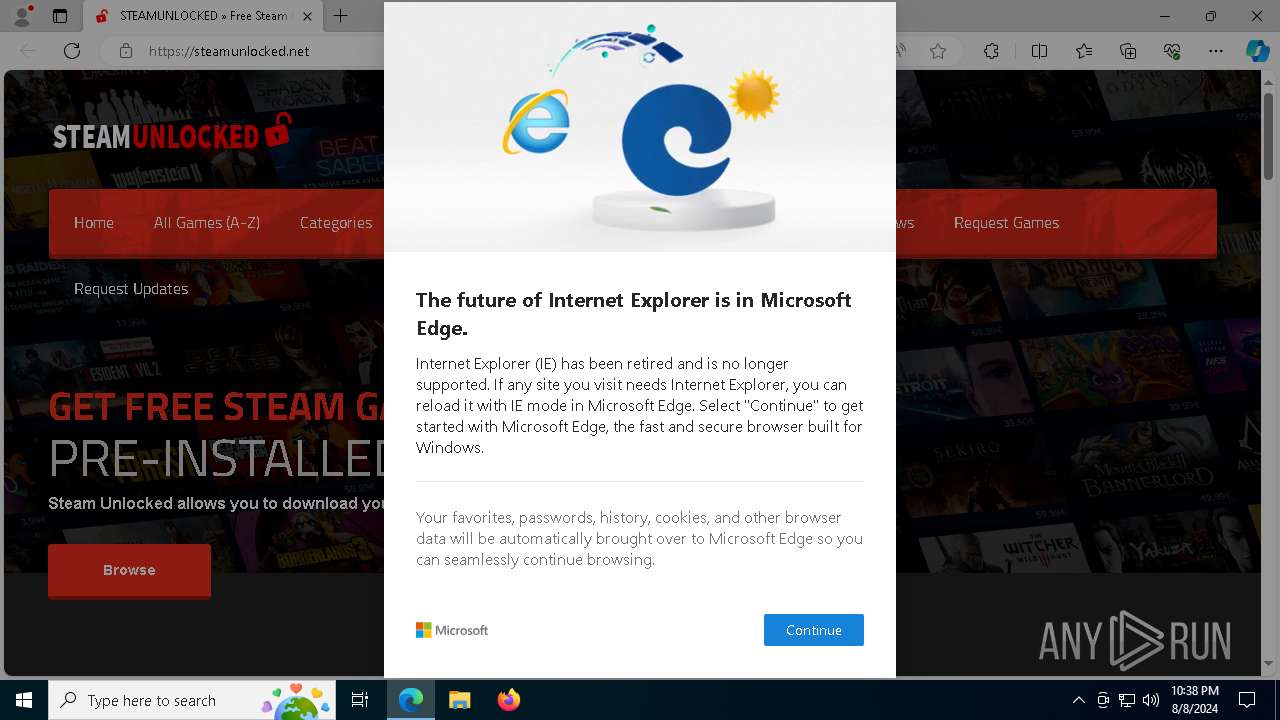The width and height of the screenshot is (1280, 720).
Task: Click Continue in the Edge dialog
Action: [813, 630]
